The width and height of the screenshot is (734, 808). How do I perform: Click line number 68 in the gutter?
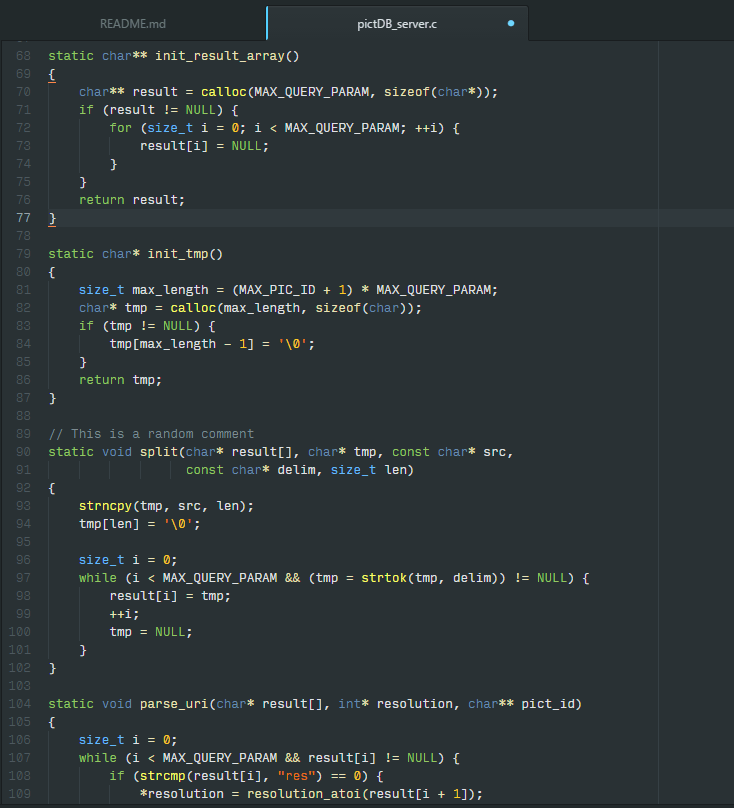(23, 56)
